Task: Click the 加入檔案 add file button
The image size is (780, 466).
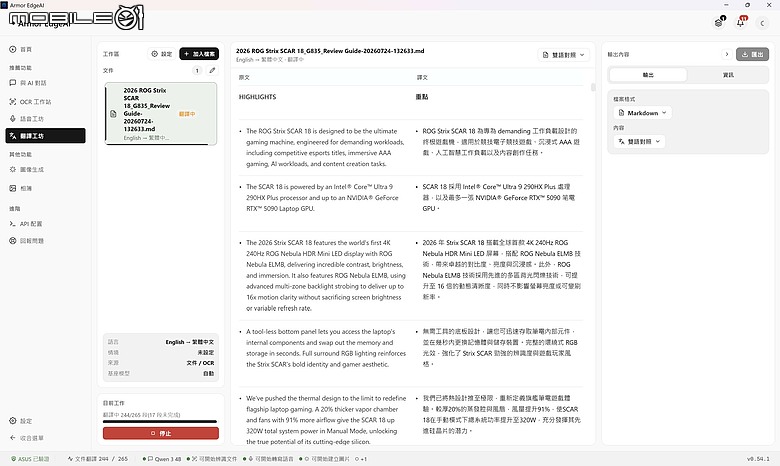Action: point(199,54)
